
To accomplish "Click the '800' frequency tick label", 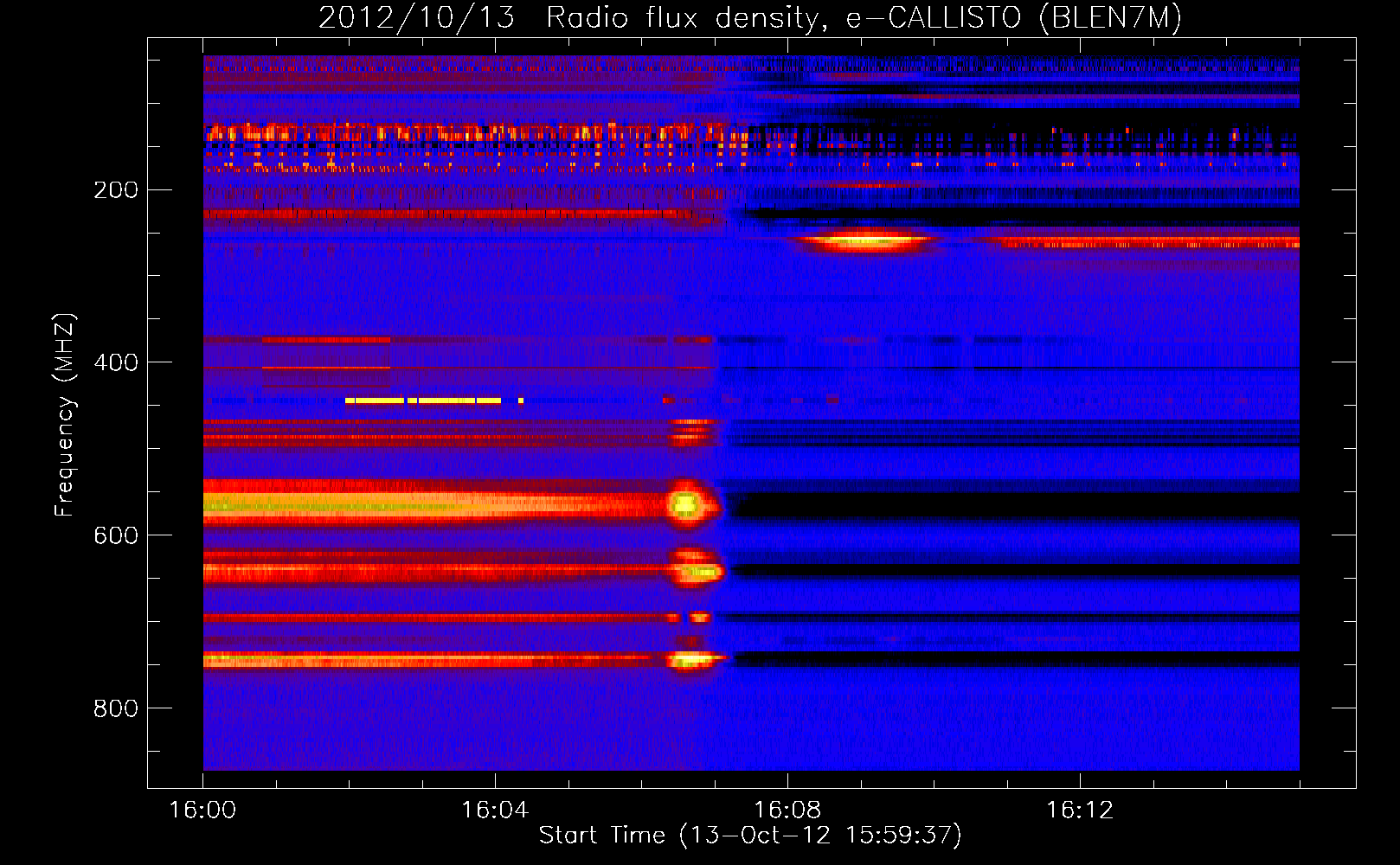I will [116, 708].
